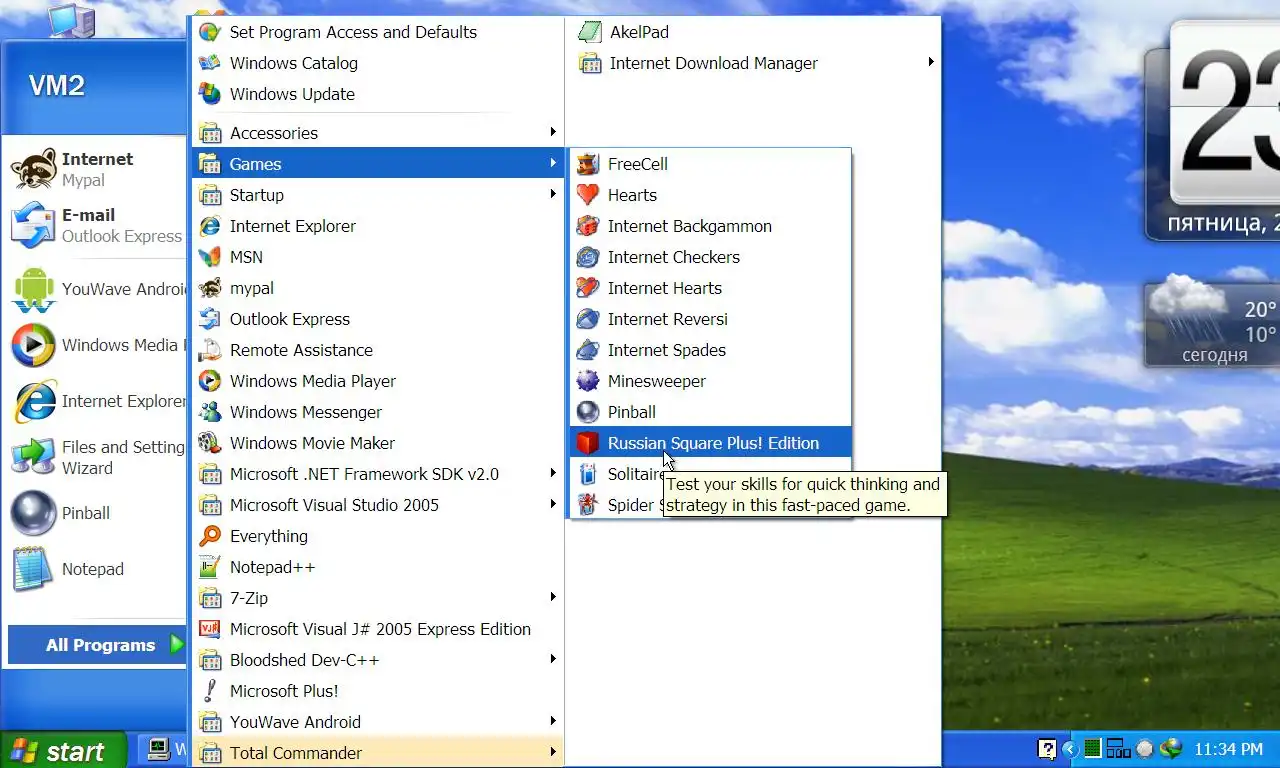This screenshot has width=1280, height=768.
Task: Launch Hearts card game in Games submenu
Action: click(x=710, y=195)
